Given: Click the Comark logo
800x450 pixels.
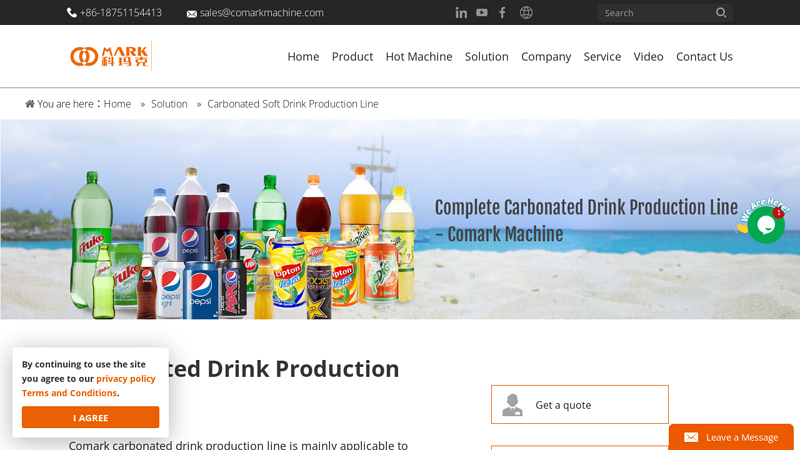Looking at the screenshot, I should coord(110,56).
